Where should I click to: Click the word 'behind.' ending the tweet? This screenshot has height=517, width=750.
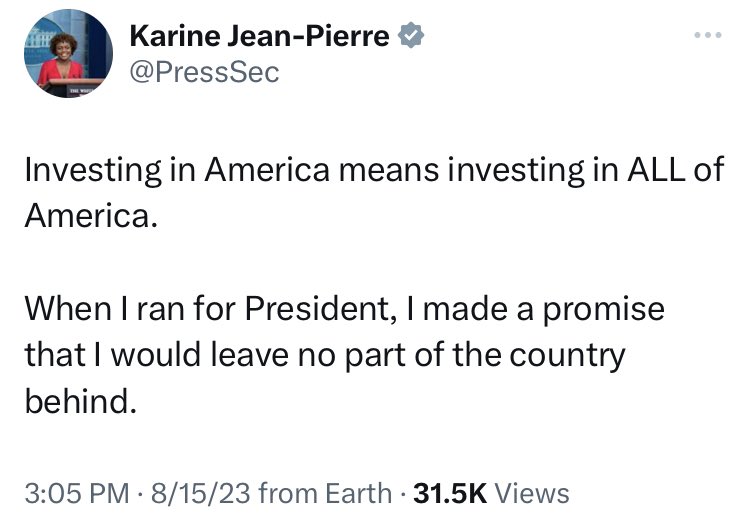click(x=81, y=401)
